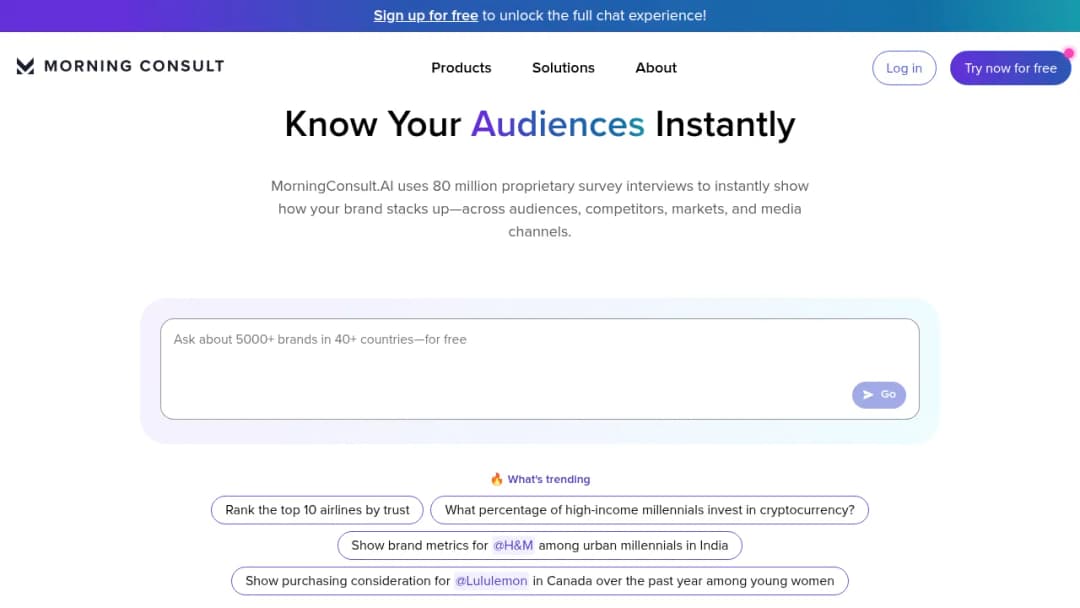
Task: Click the 'What's trending' label
Action: (549, 479)
